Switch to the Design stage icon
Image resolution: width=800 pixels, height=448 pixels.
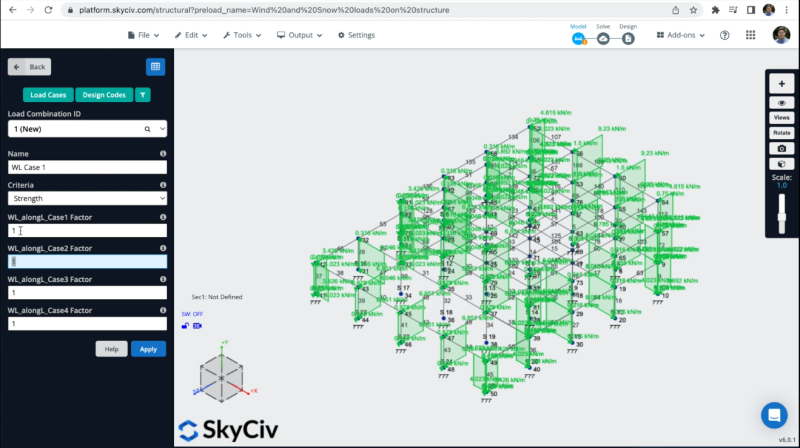(628, 38)
